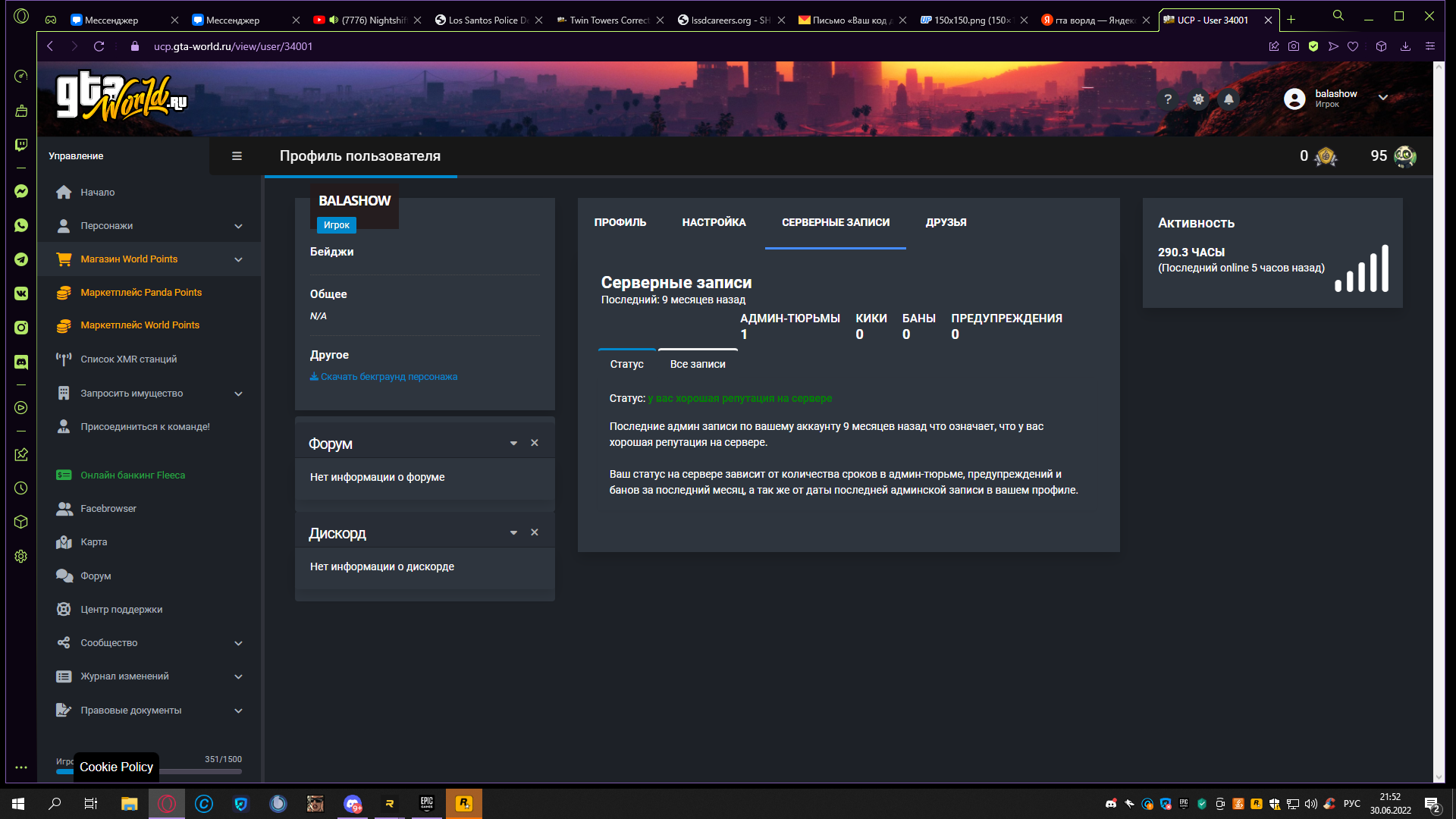
Task: Click the Список XMR станций link
Action: pos(129,359)
